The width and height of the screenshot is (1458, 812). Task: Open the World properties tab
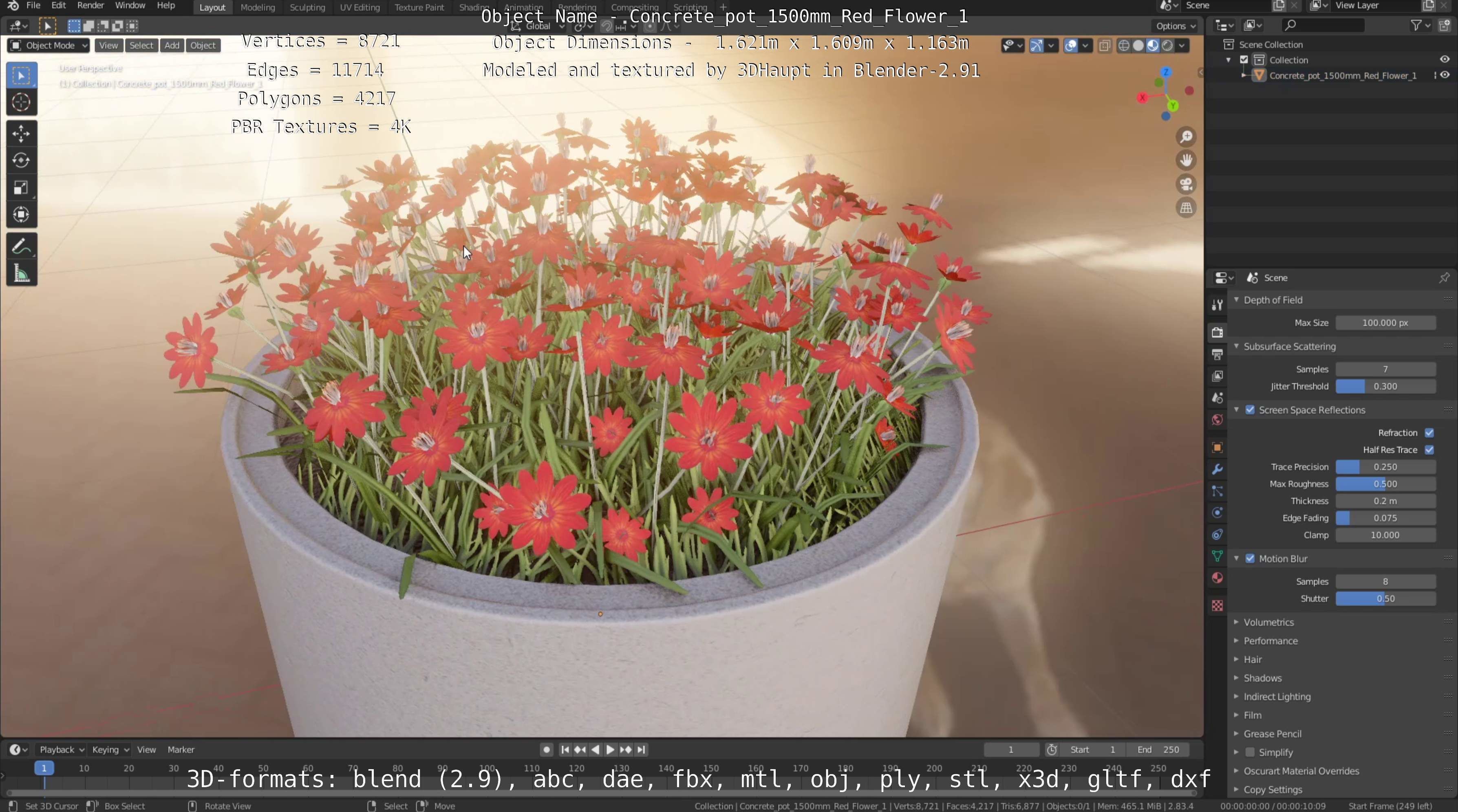1218,419
